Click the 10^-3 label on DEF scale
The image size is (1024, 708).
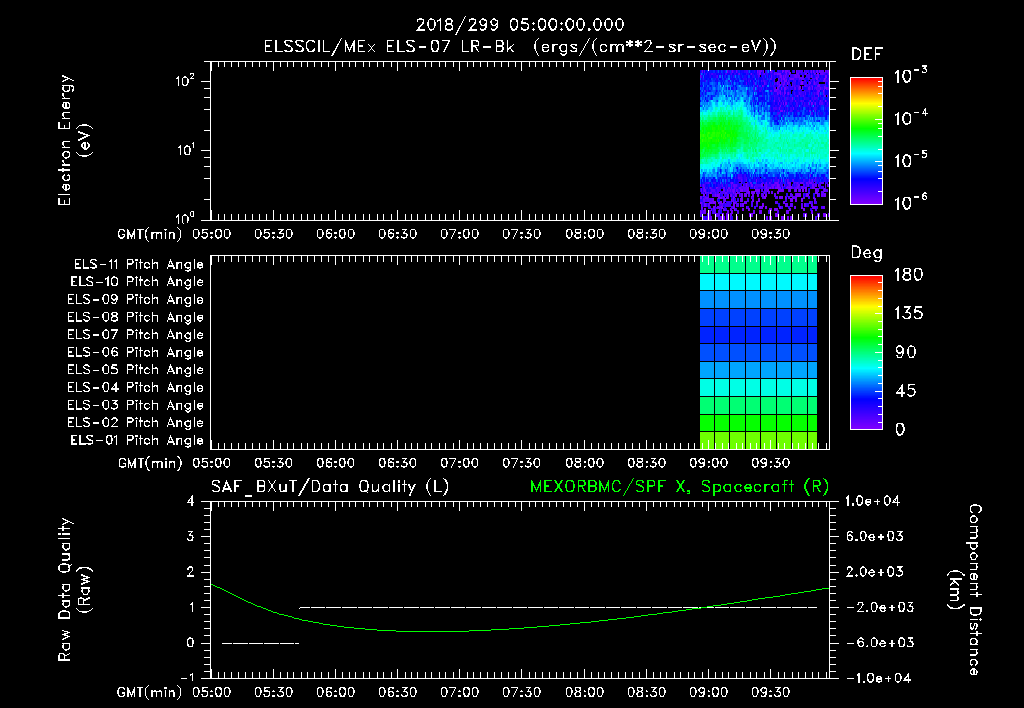point(910,76)
